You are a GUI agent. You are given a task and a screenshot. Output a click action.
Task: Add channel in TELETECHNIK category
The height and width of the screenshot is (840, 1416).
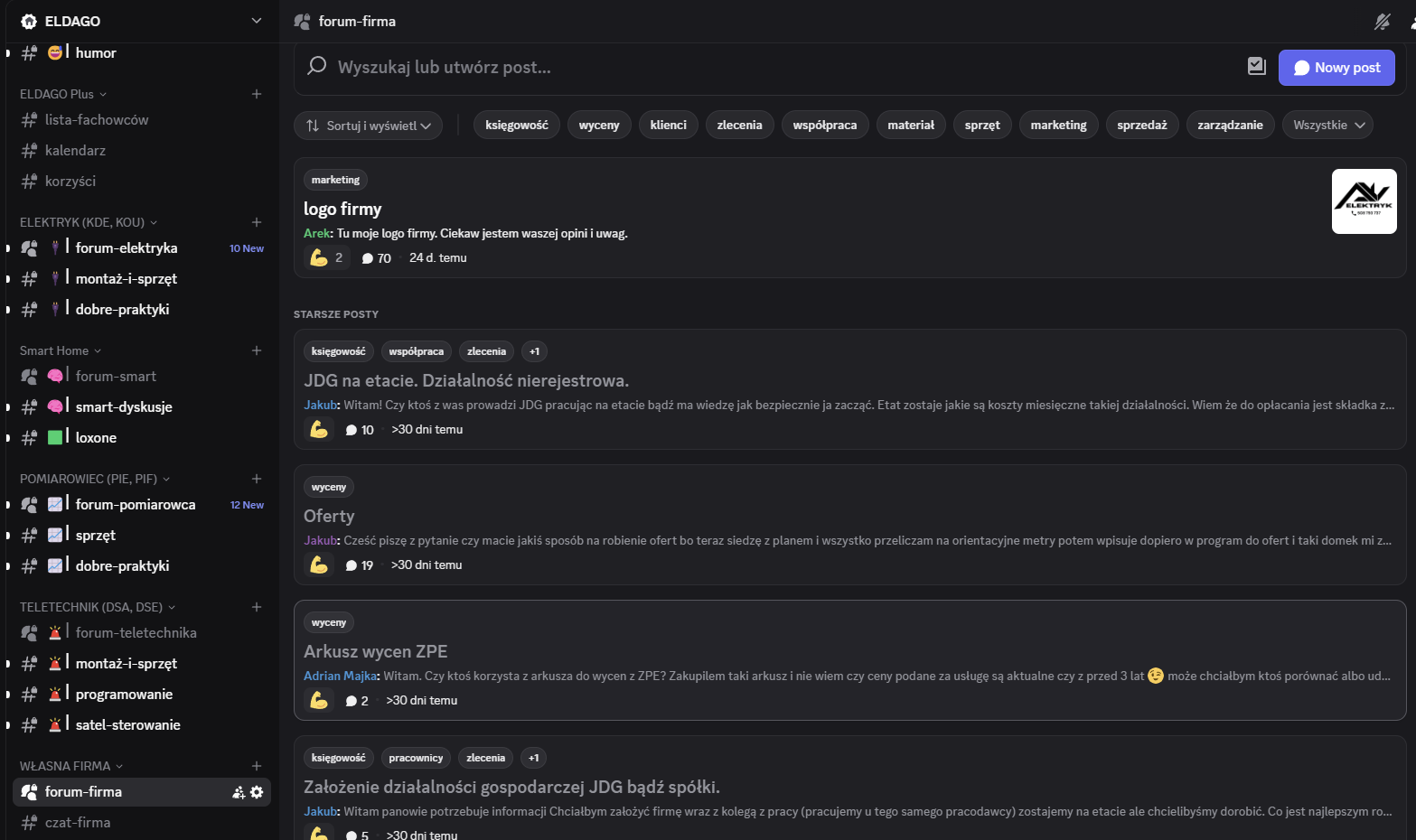[257, 607]
